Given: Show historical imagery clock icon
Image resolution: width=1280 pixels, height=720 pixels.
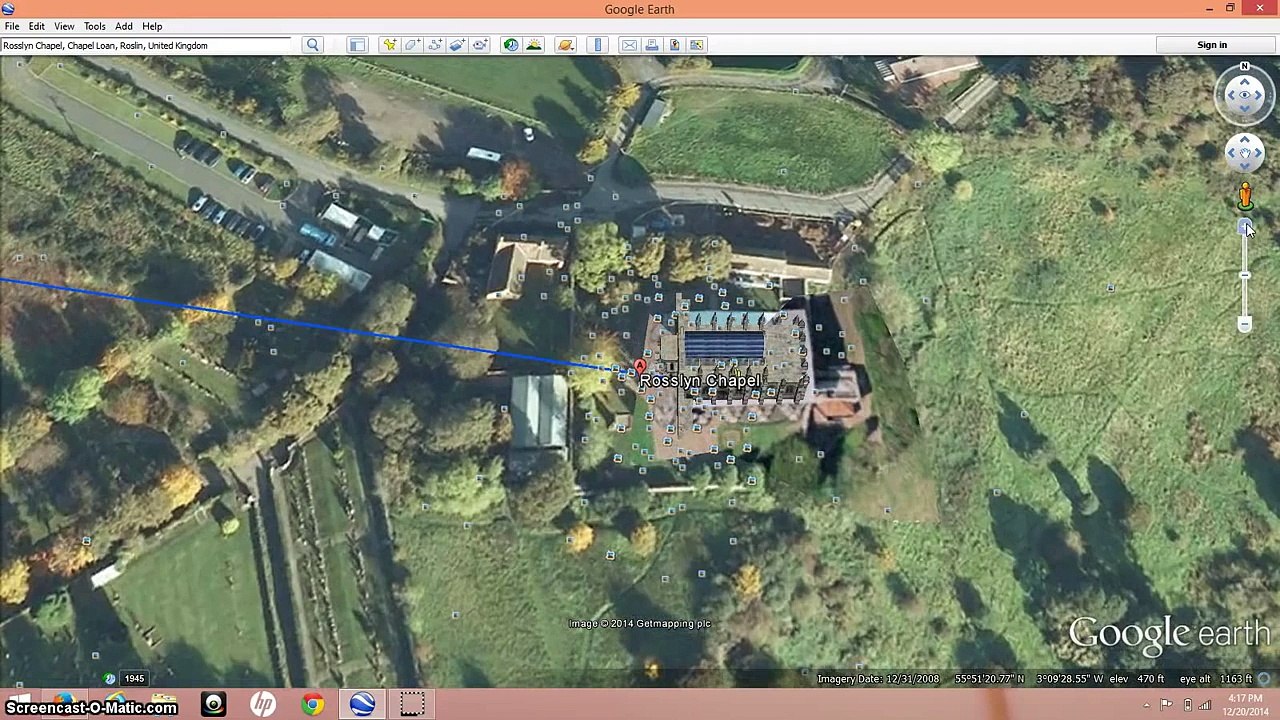Looking at the screenshot, I should pos(511,45).
